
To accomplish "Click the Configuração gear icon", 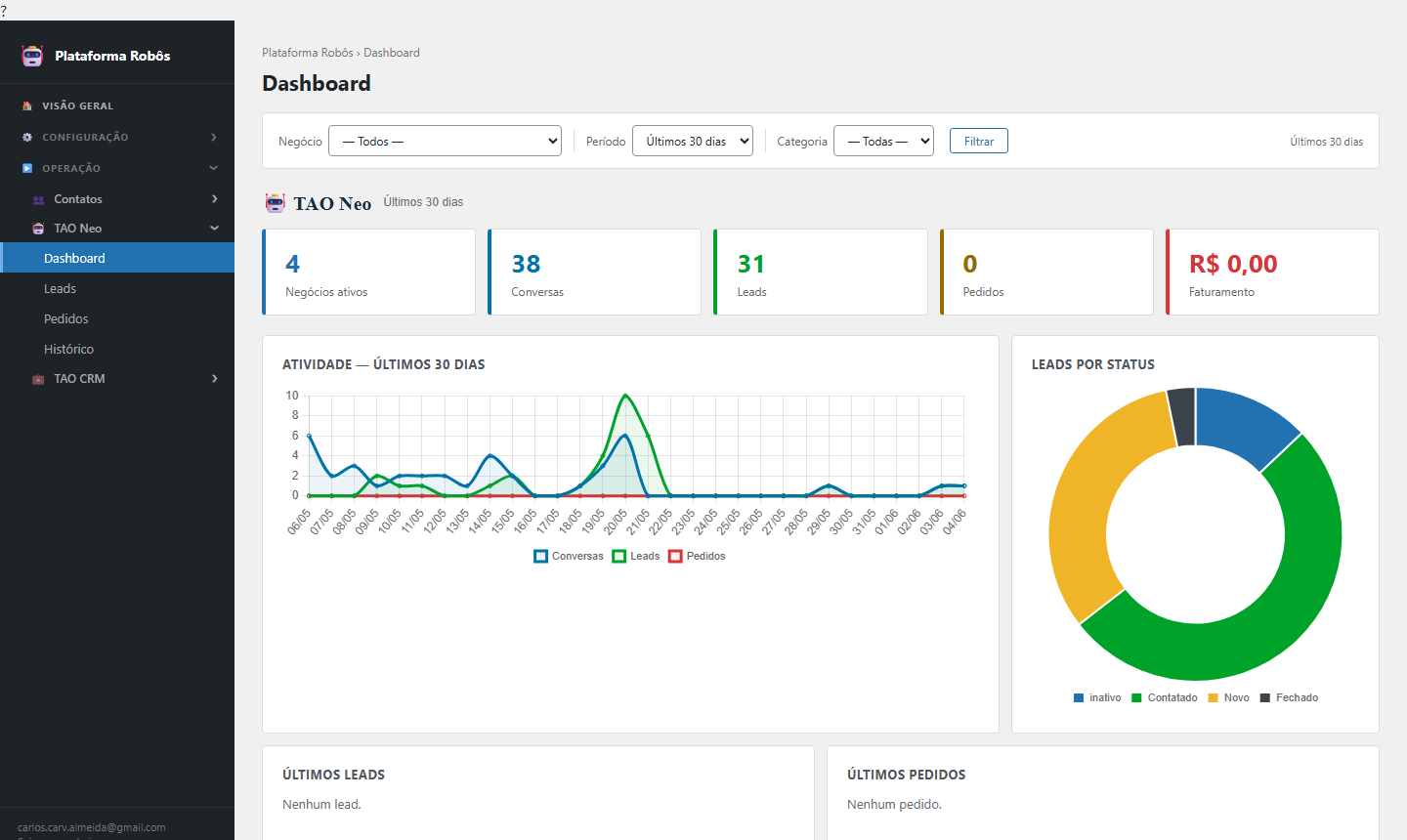I will click(x=27, y=137).
